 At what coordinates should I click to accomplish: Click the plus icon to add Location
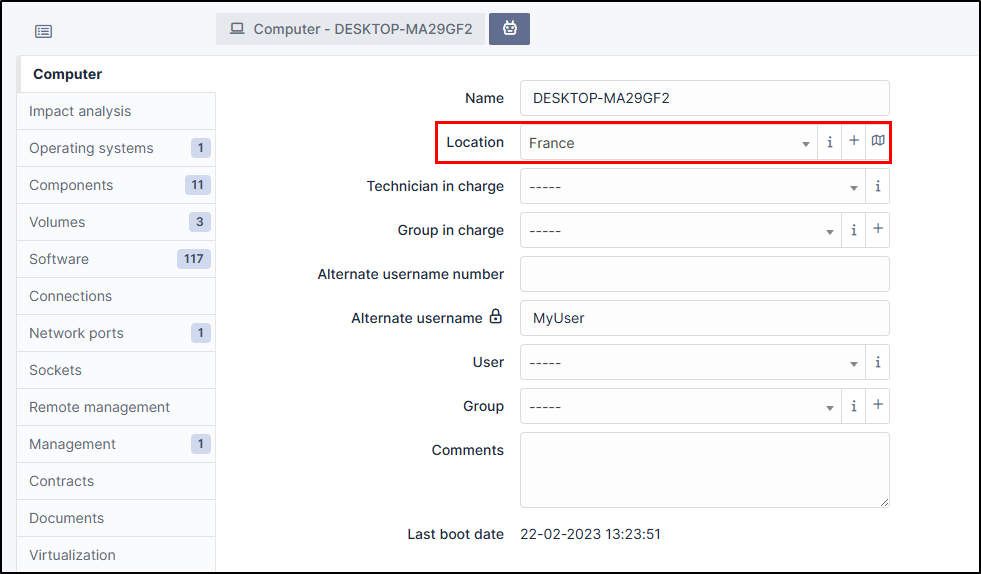pos(853,142)
